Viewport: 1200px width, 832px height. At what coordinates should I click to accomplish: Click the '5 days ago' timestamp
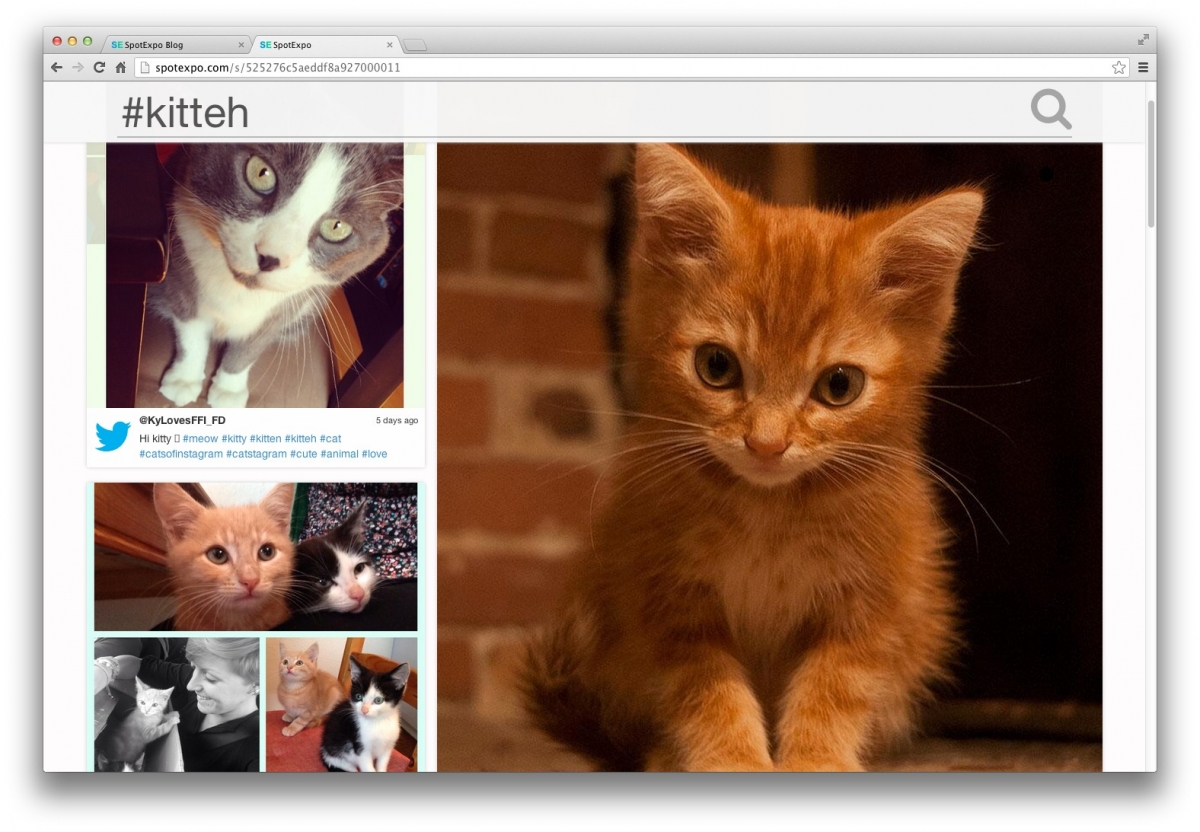397,420
